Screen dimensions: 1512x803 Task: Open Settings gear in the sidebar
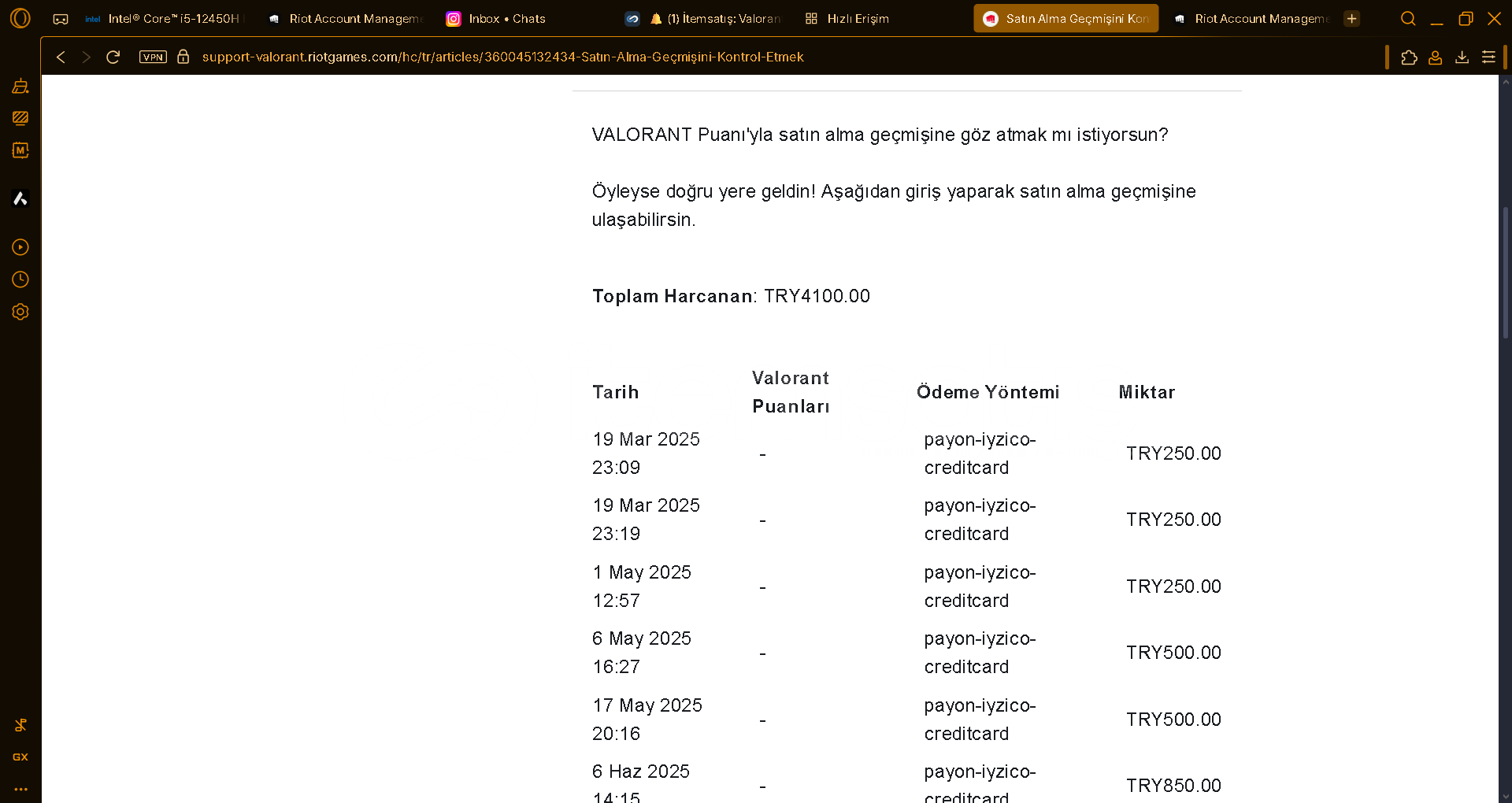click(20, 312)
